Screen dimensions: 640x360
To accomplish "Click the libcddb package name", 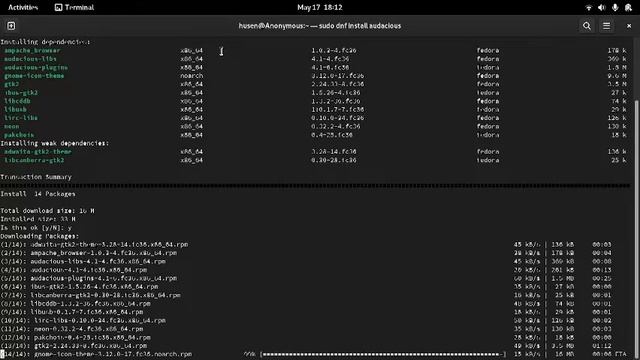I will click(17, 101).
